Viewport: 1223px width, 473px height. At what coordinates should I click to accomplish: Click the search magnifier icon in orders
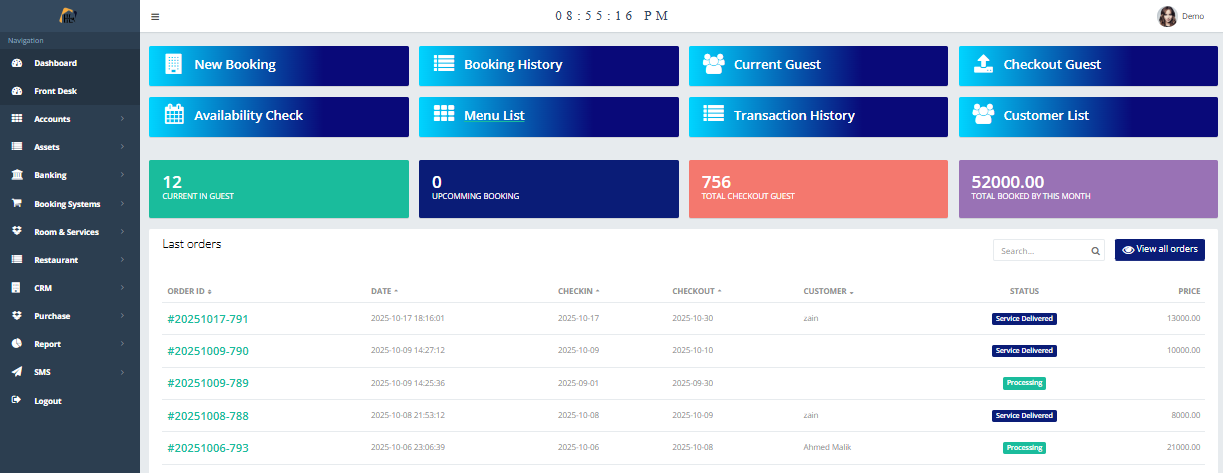(x=1095, y=251)
